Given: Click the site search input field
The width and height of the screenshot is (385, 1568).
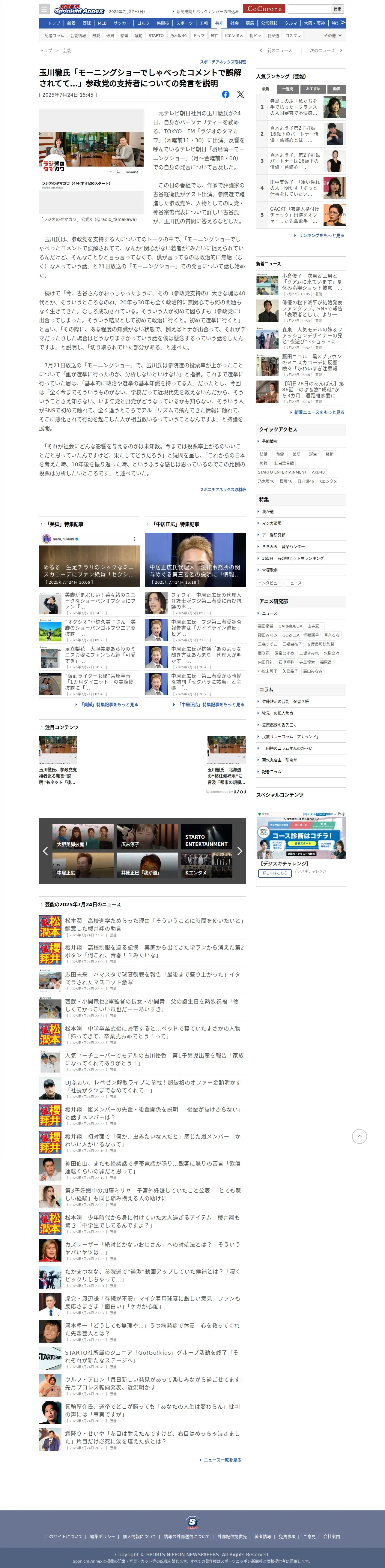Looking at the screenshot, I should [x=309, y=9].
